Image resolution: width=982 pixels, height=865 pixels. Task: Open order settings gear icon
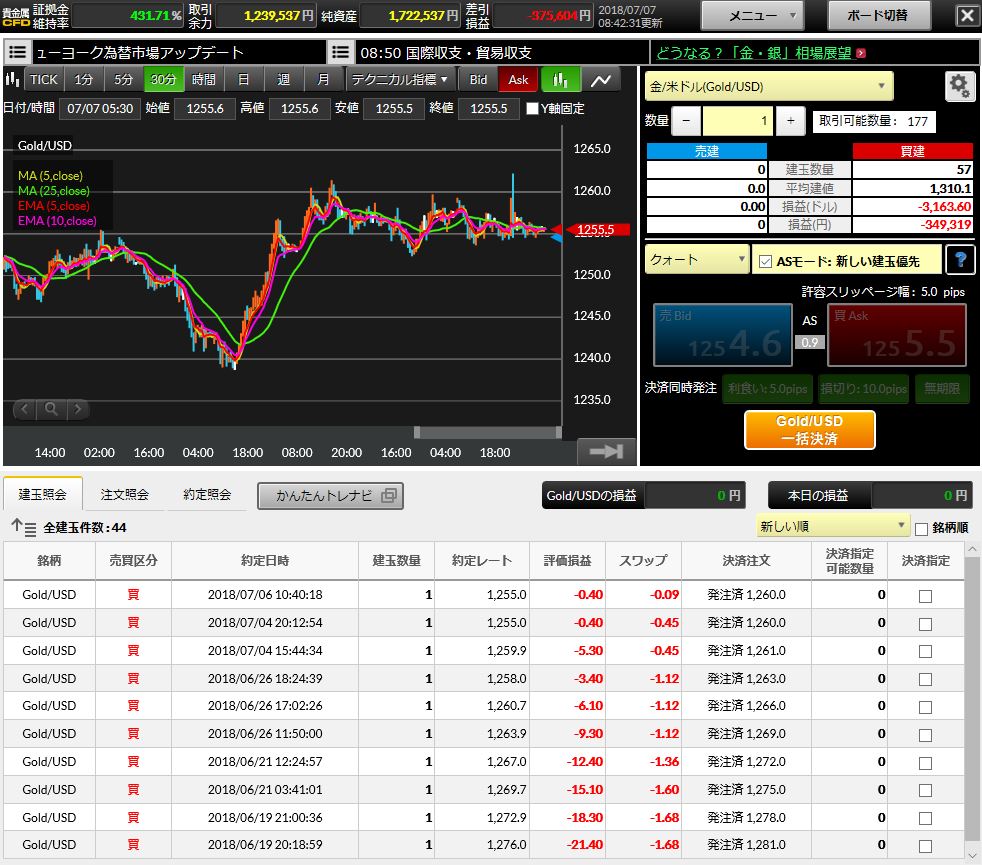coord(959,86)
